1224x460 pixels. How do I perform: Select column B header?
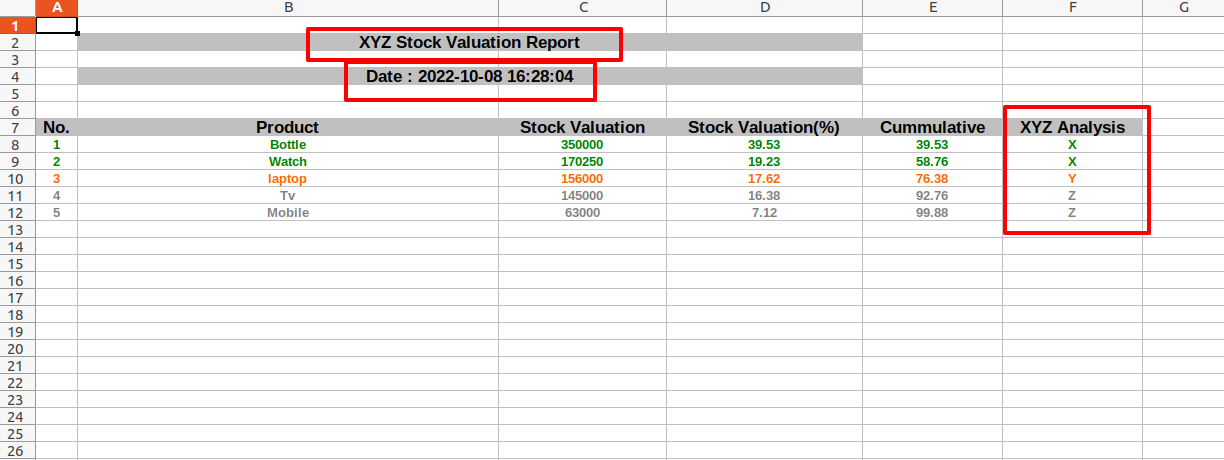click(288, 8)
